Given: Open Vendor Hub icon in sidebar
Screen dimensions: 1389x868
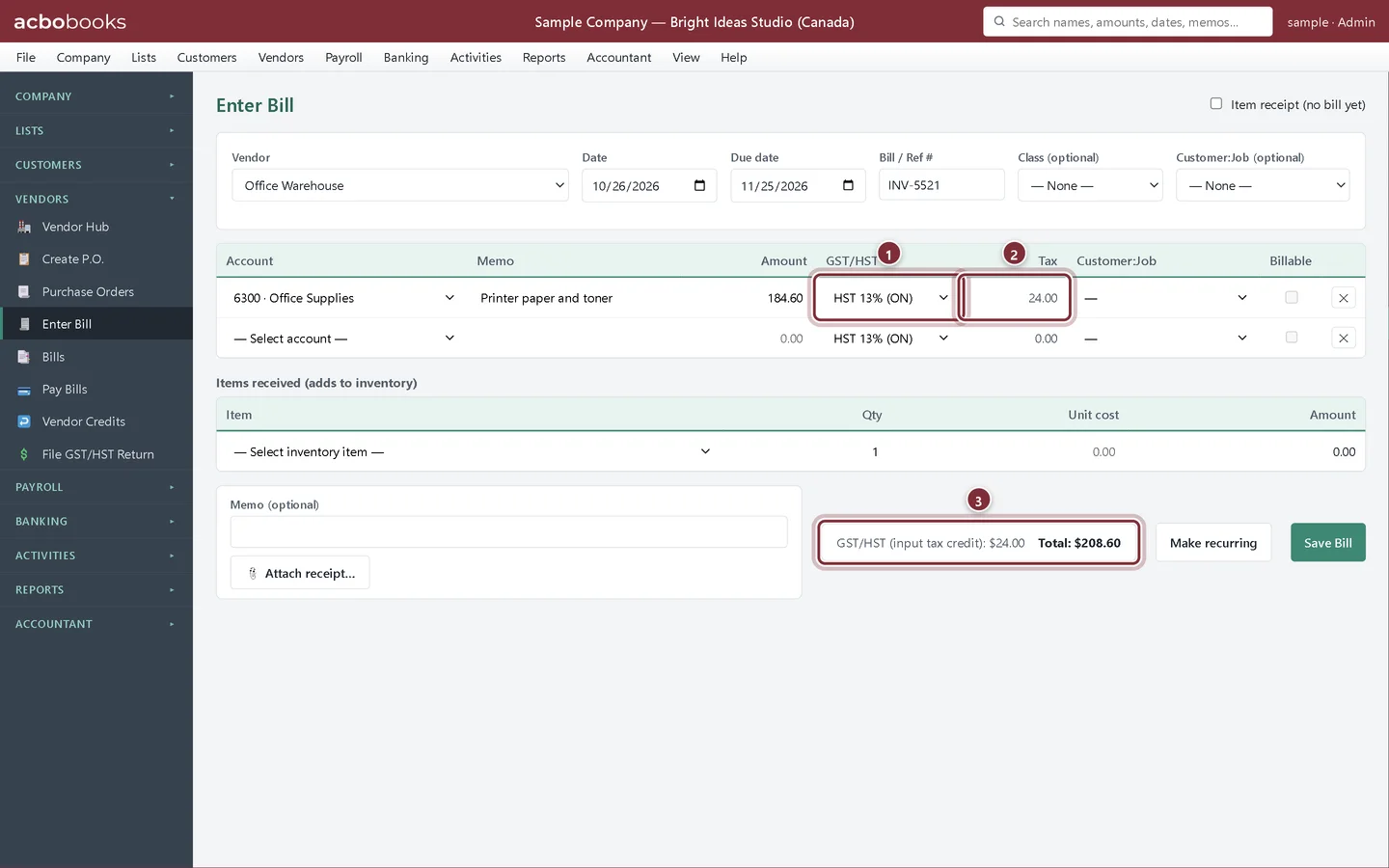Looking at the screenshot, I should pos(24,227).
